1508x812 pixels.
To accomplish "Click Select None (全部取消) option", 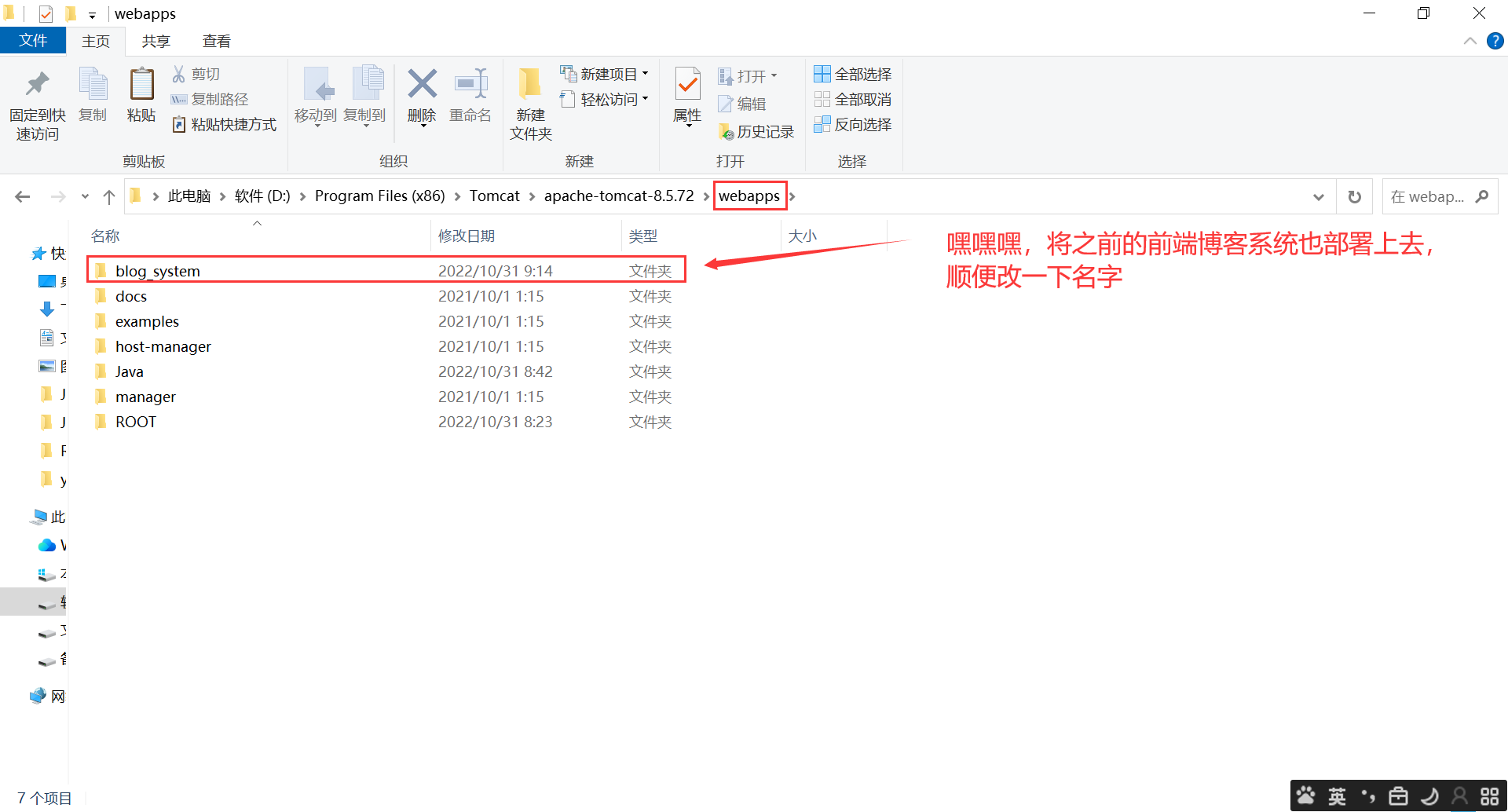I will [853, 99].
